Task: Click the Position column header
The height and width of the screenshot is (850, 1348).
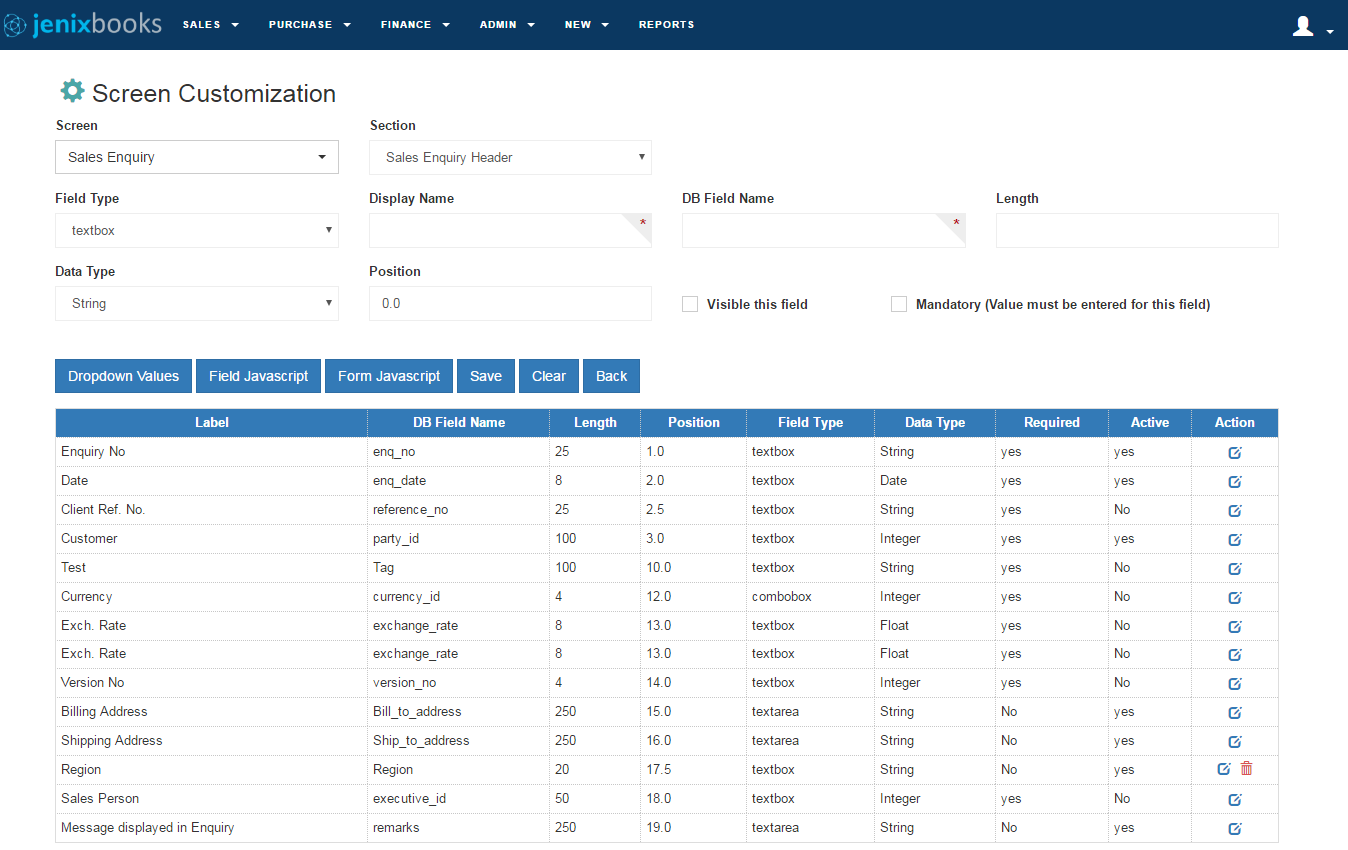Action: [x=694, y=422]
